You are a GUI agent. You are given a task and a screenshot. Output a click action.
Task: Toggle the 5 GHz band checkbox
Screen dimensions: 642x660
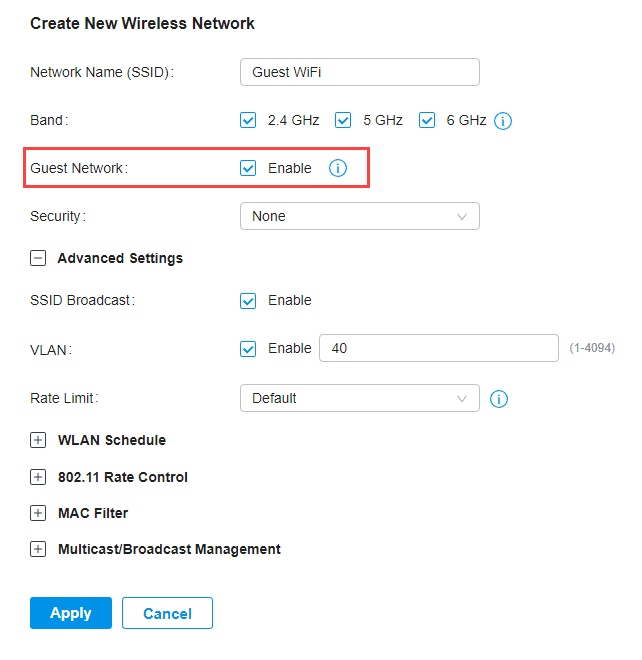click(343, 121)
